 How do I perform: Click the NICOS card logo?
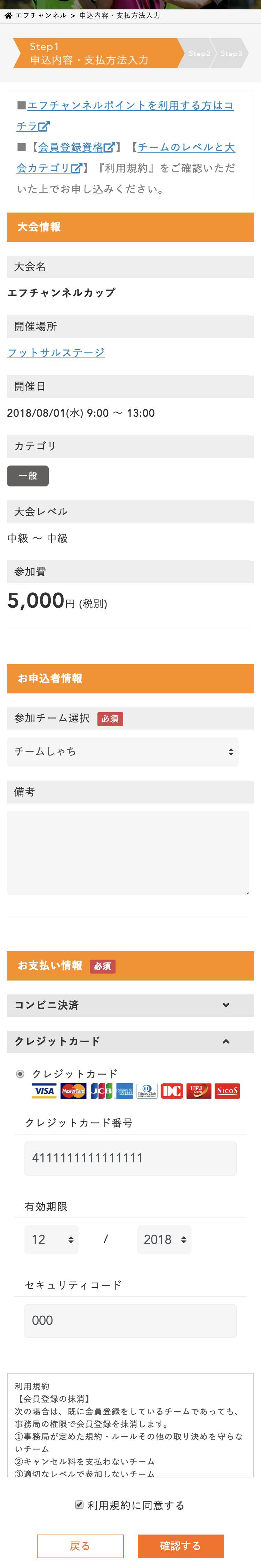(227, 1091)
